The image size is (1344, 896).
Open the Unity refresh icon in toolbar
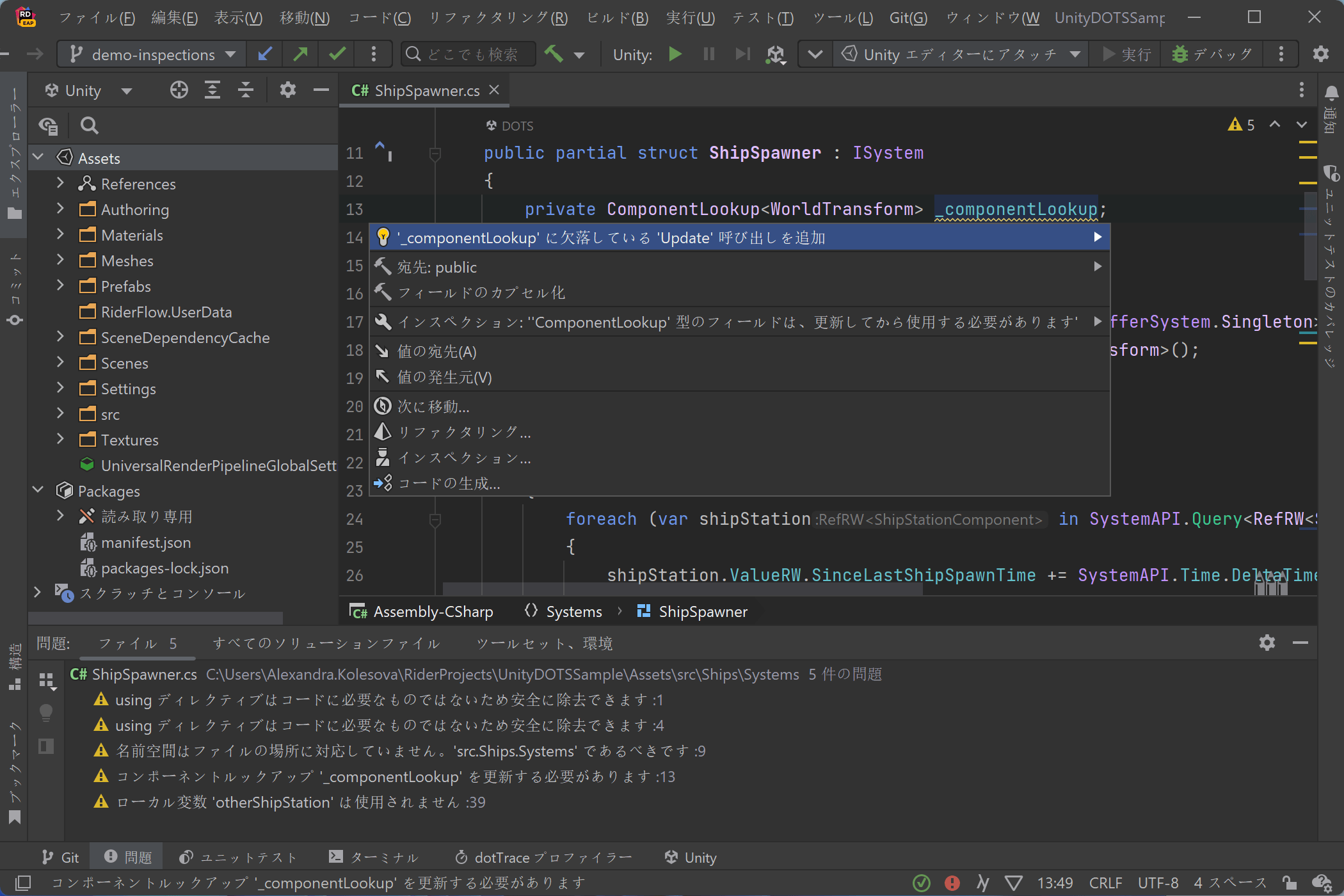pyautogui.click(x=776, y=54)
